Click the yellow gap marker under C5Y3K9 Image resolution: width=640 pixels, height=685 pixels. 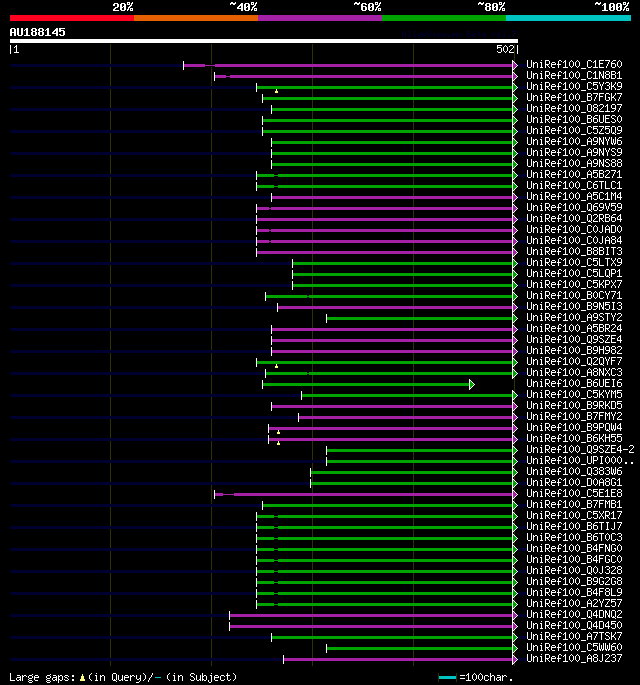coord(277,91)
